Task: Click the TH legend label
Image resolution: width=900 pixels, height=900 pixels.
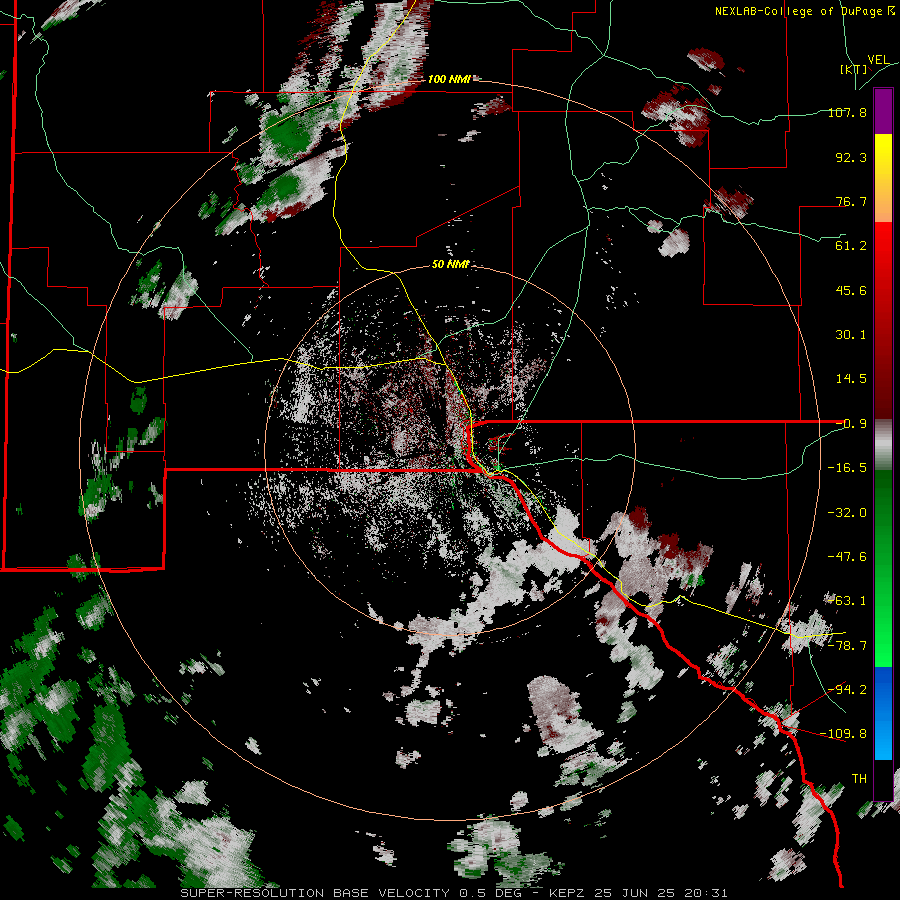Action: 859,778
